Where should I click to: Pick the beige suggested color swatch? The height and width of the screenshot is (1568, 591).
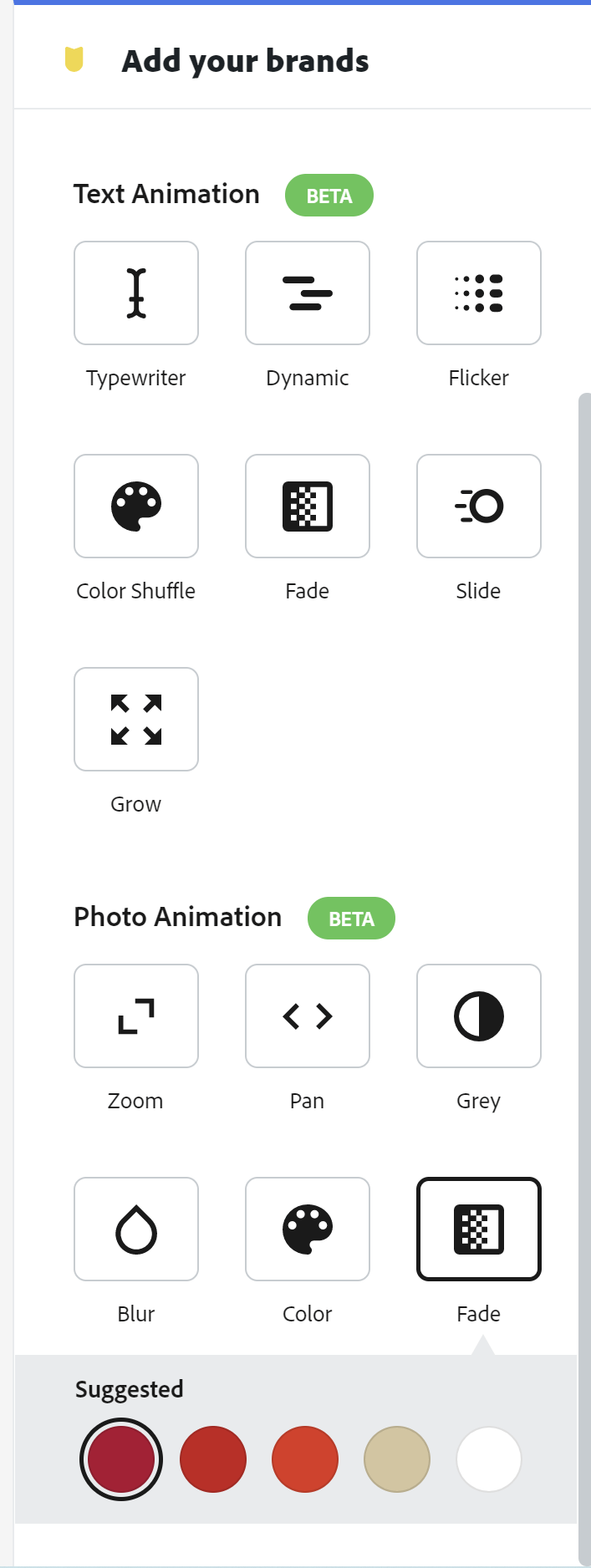click(x=397, y=1459)
